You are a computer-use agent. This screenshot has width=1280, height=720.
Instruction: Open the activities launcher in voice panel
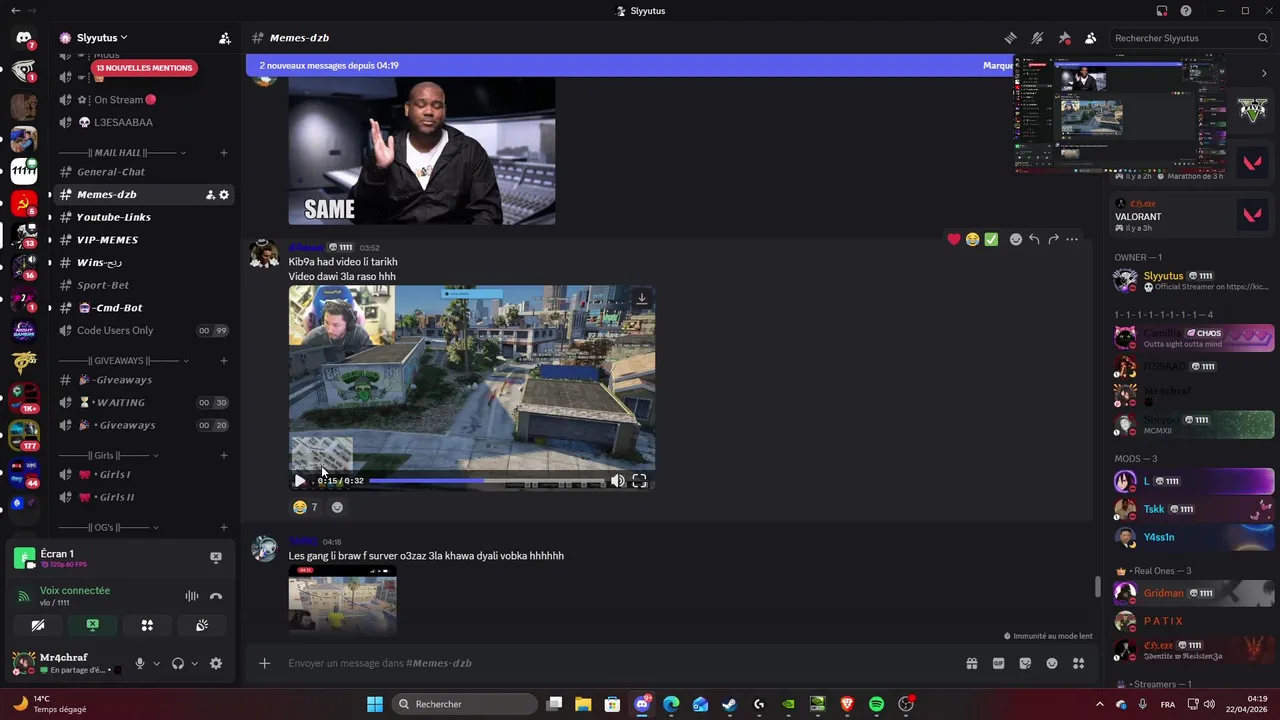[147, 626]
